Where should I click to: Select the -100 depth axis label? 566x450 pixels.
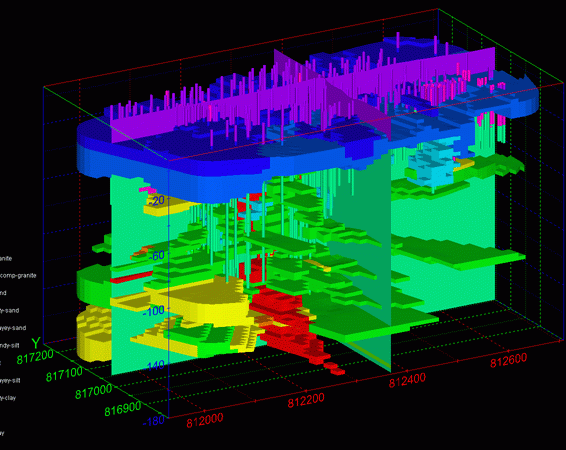154,310
